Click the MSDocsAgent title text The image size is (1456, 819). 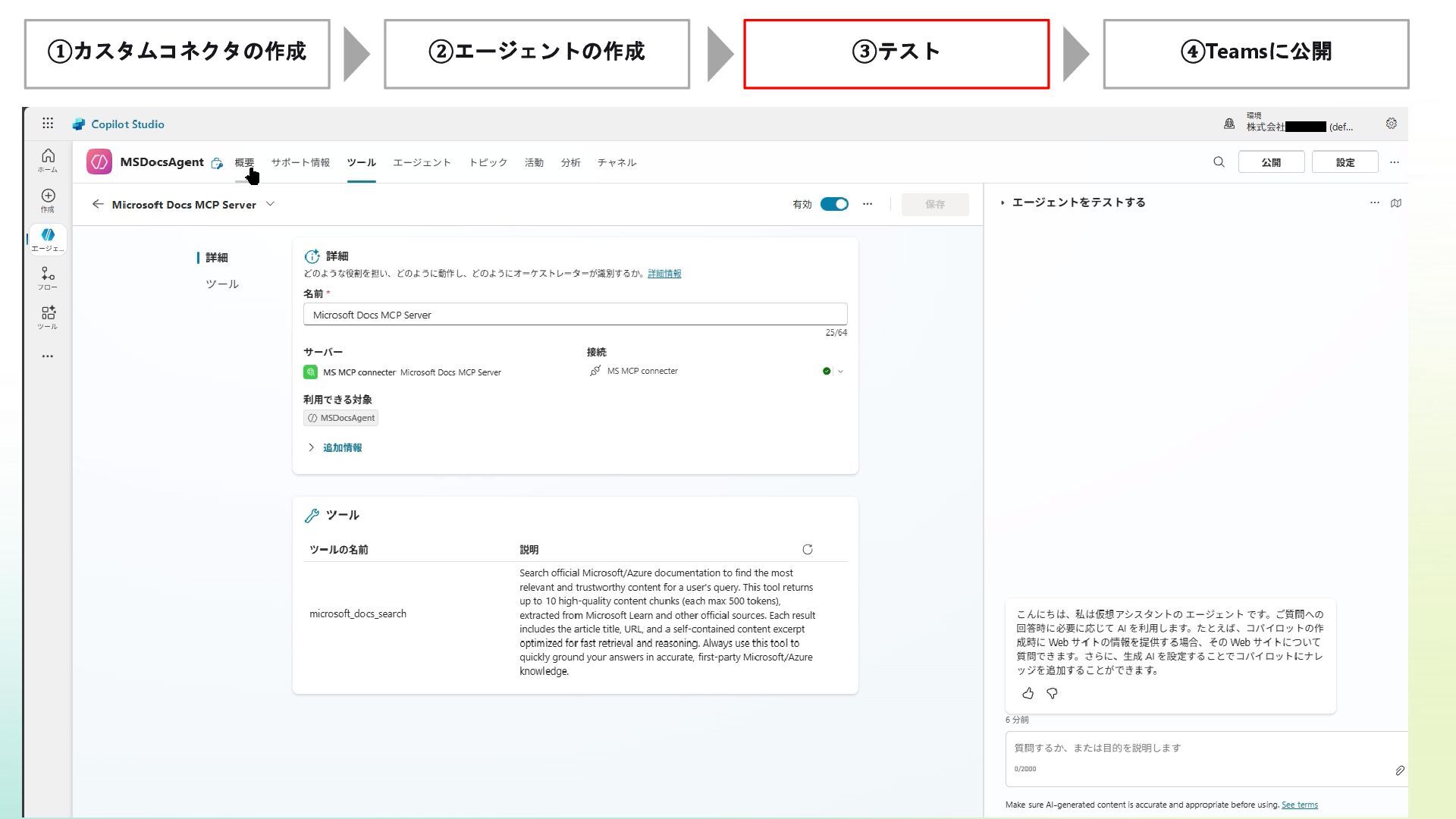click(x=162, y=162)
